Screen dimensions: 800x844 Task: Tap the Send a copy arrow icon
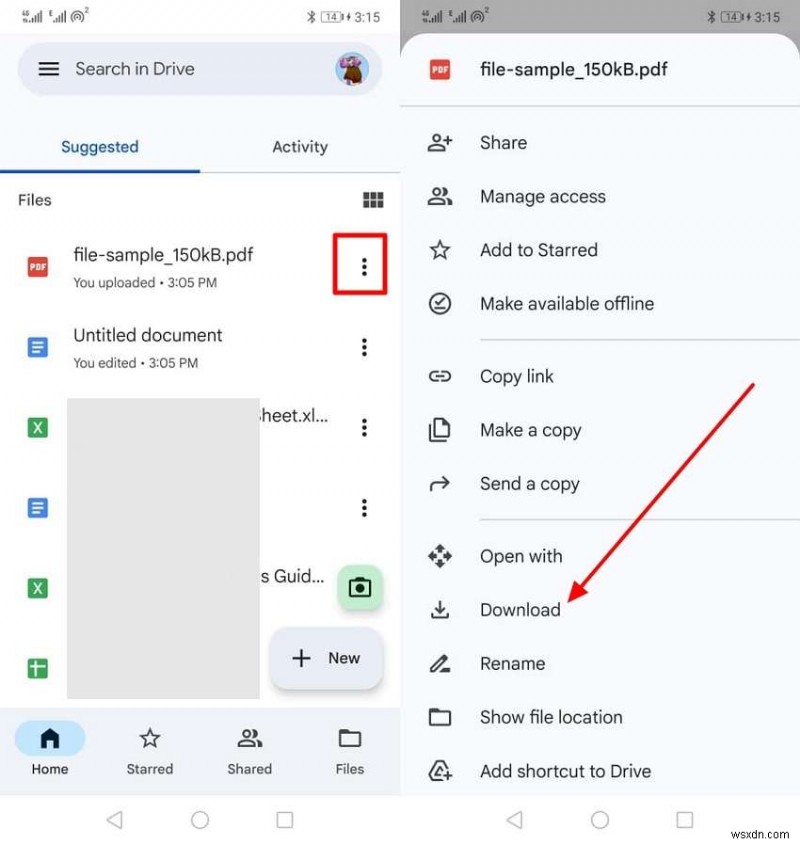439,483
